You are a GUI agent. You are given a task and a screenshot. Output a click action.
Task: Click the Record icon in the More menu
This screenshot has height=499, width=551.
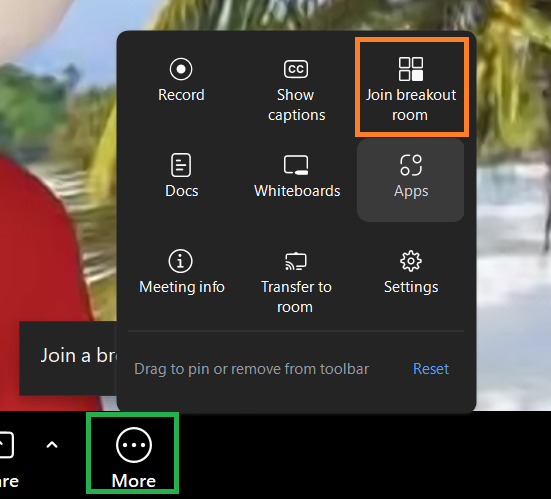181,69
